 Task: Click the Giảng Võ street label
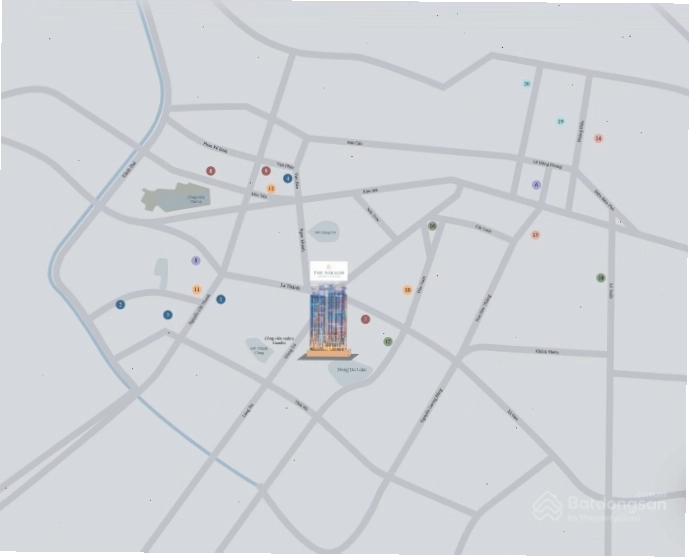coord(290,350)
